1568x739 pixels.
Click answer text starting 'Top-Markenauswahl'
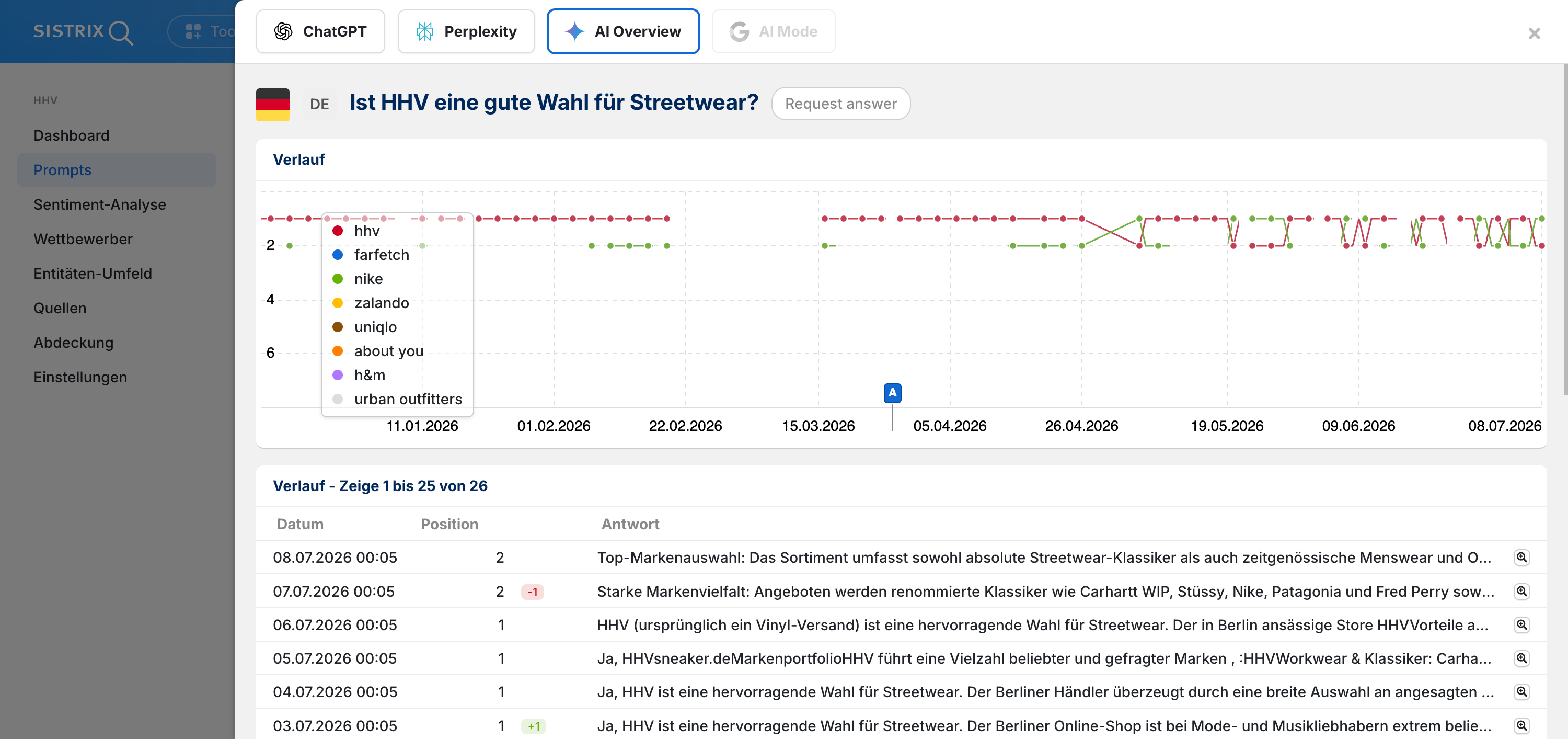tap(1044, 558)
